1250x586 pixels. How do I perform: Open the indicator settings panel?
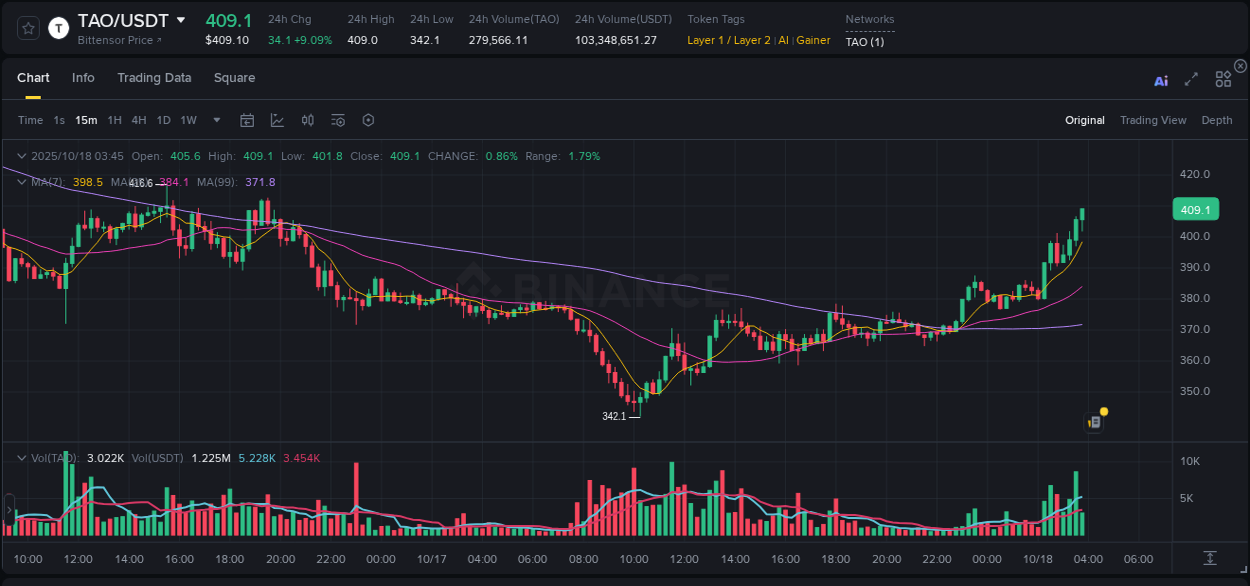click(337, 120)
